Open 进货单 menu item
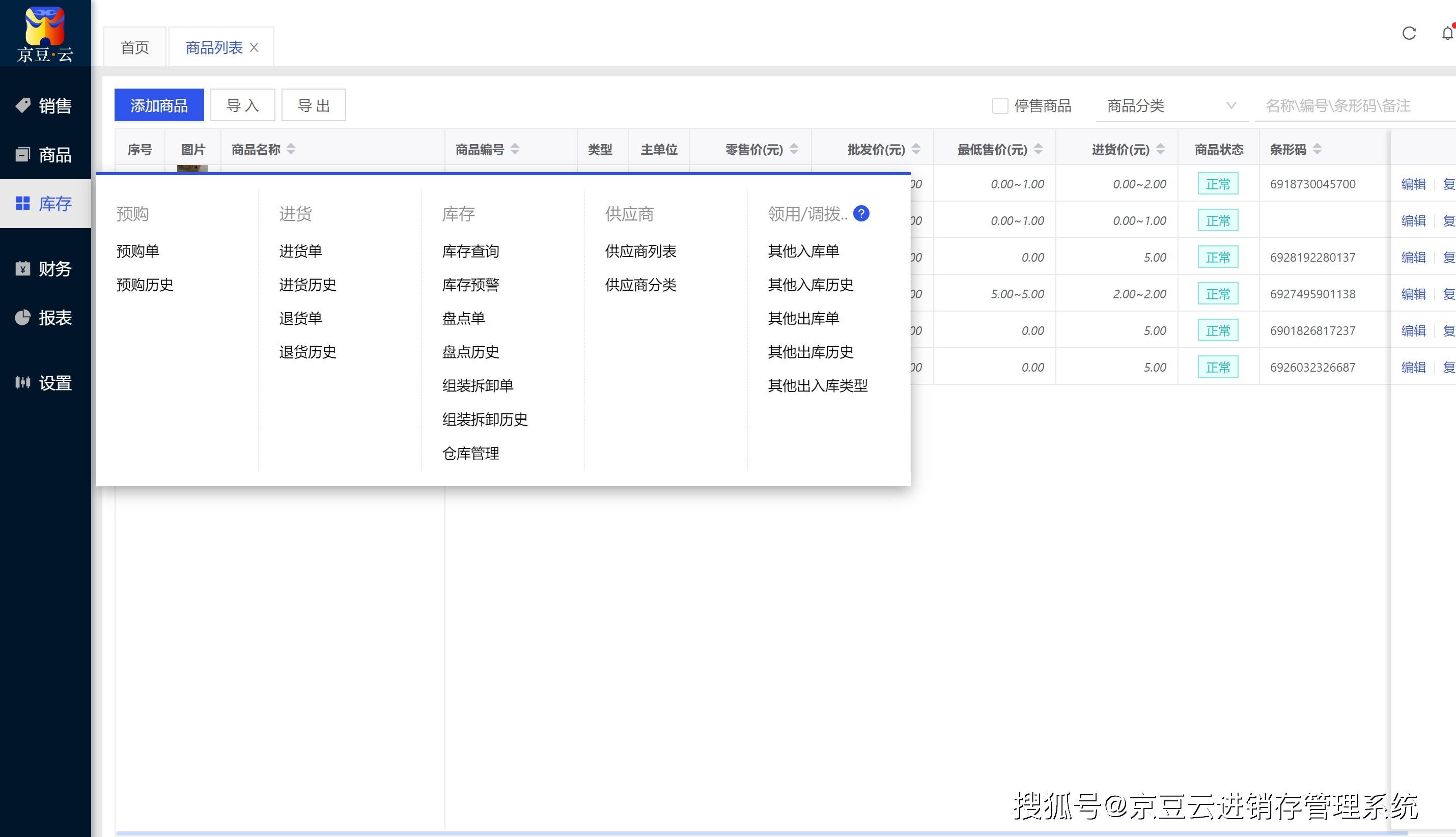This screenshot has width=1456, height=837. (x=301, y=251)
